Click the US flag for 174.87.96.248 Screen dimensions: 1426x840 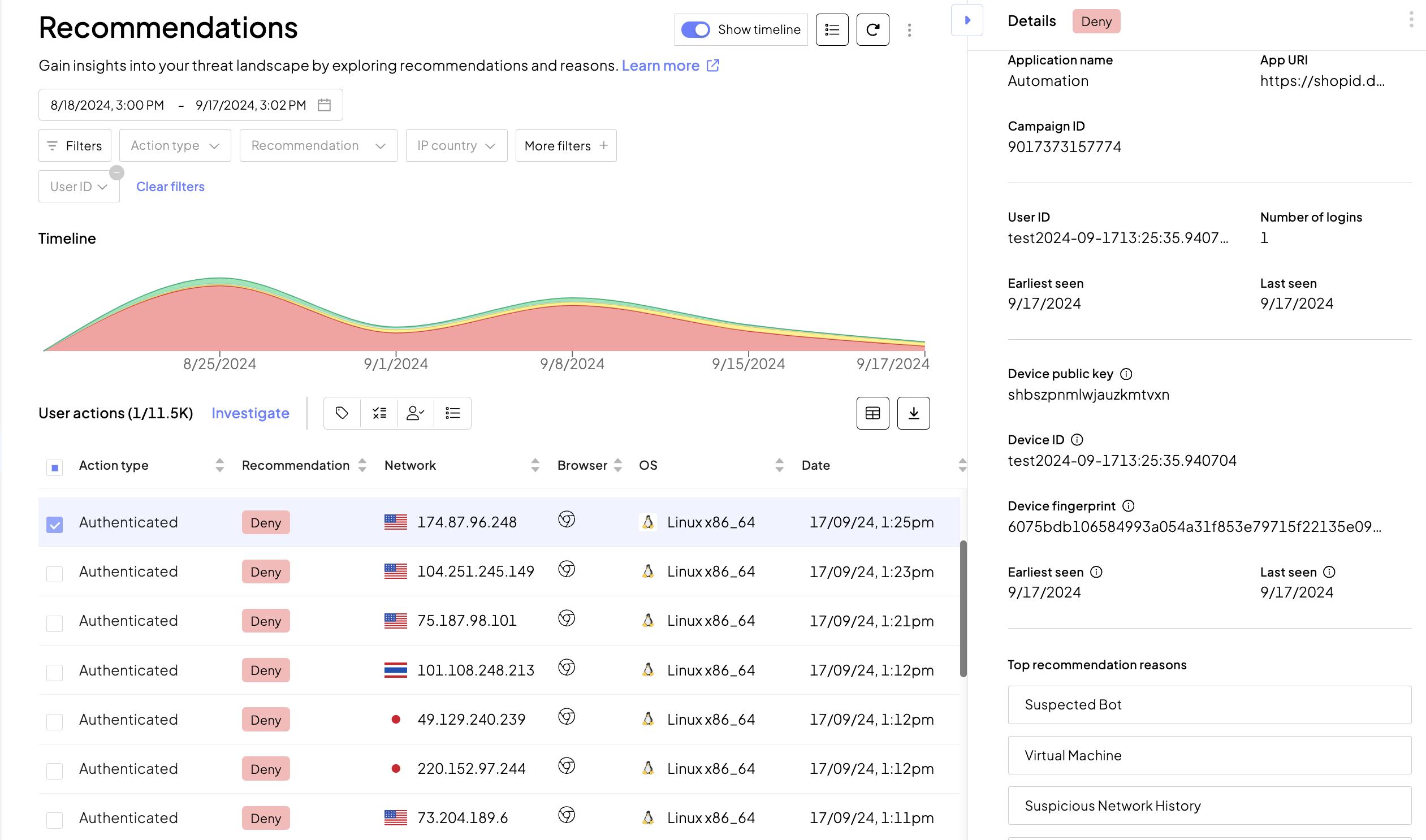(396, 522)
